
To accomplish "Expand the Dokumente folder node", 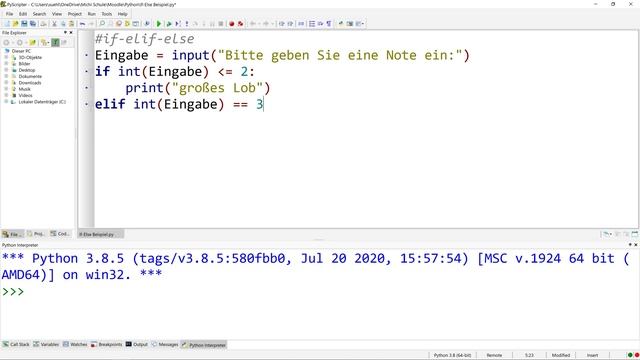I will pyautogui.click(x=6, y=76).
